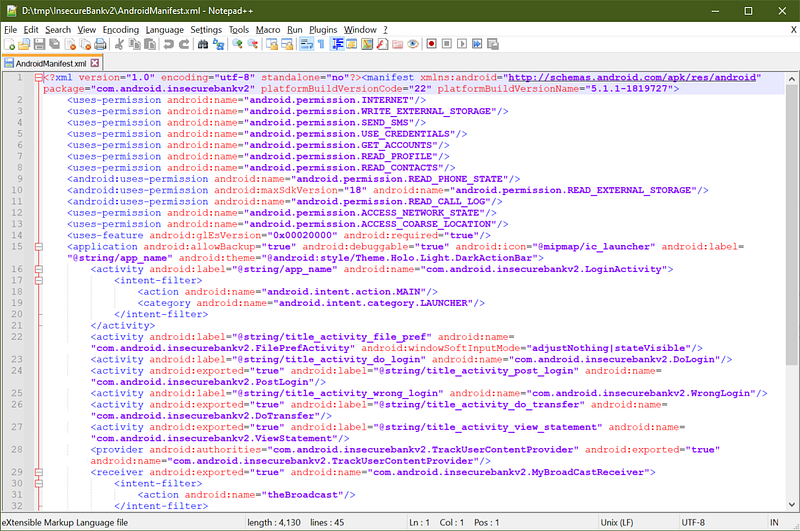
Task: Undo the last action
Action: pyautogui.click(x=168, y=44)
